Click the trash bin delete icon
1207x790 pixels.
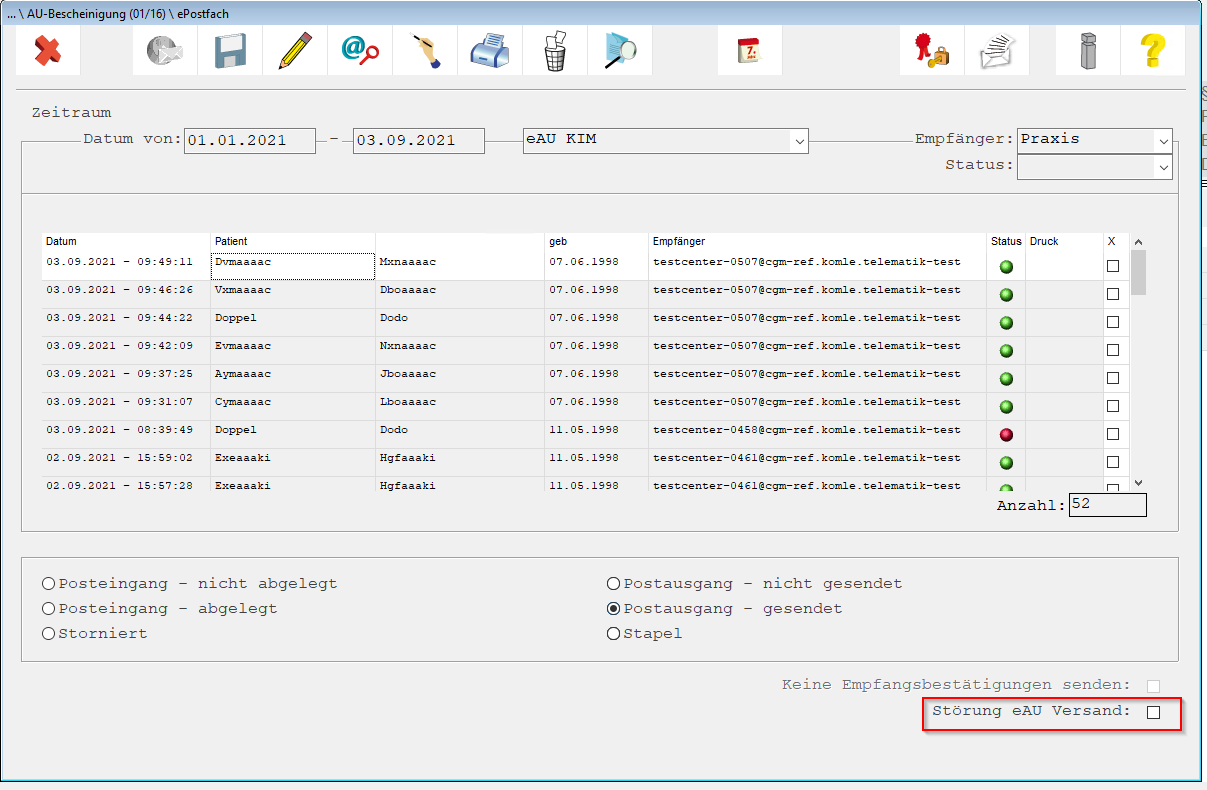[555, 50]
